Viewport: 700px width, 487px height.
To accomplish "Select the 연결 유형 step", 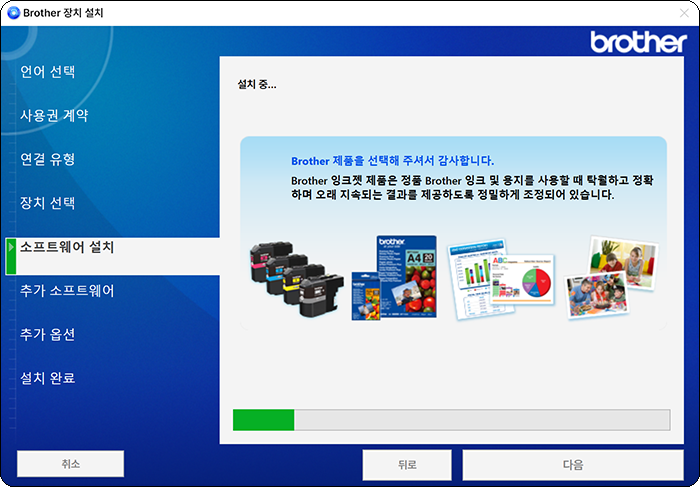I will [x=47, y=159].
